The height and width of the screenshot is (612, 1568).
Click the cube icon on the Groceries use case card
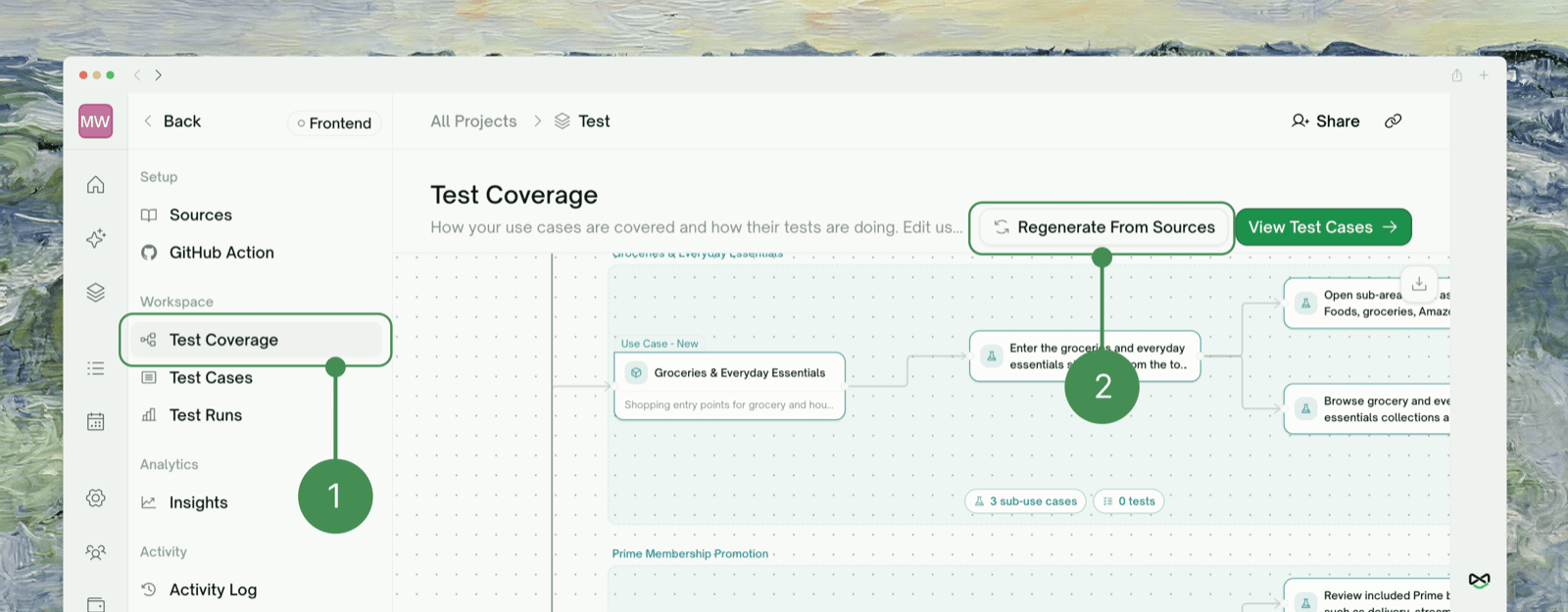pos(636,373)
